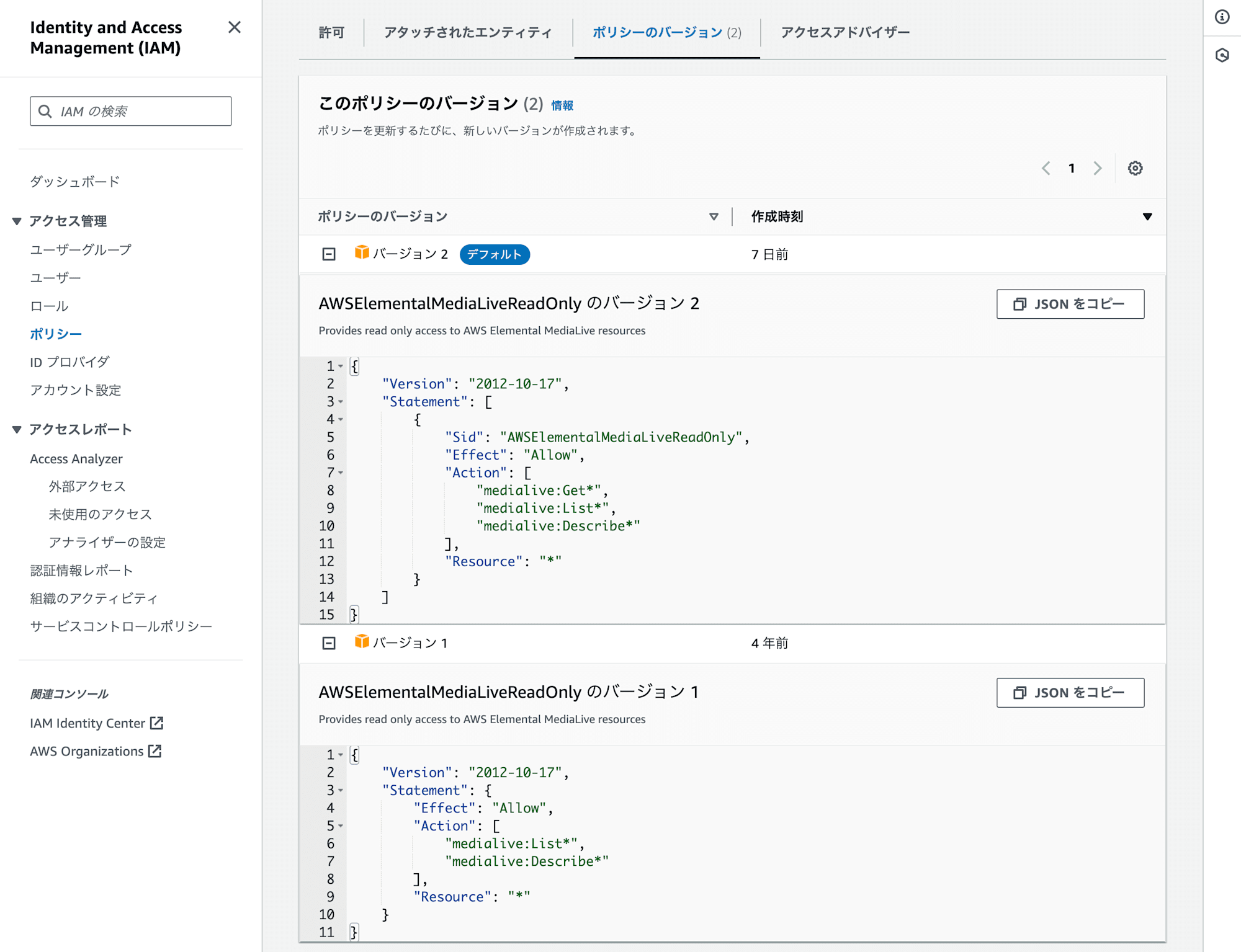Fold Action line 7 in version 2 JSON
The image size is (1241, 952).
341,473
